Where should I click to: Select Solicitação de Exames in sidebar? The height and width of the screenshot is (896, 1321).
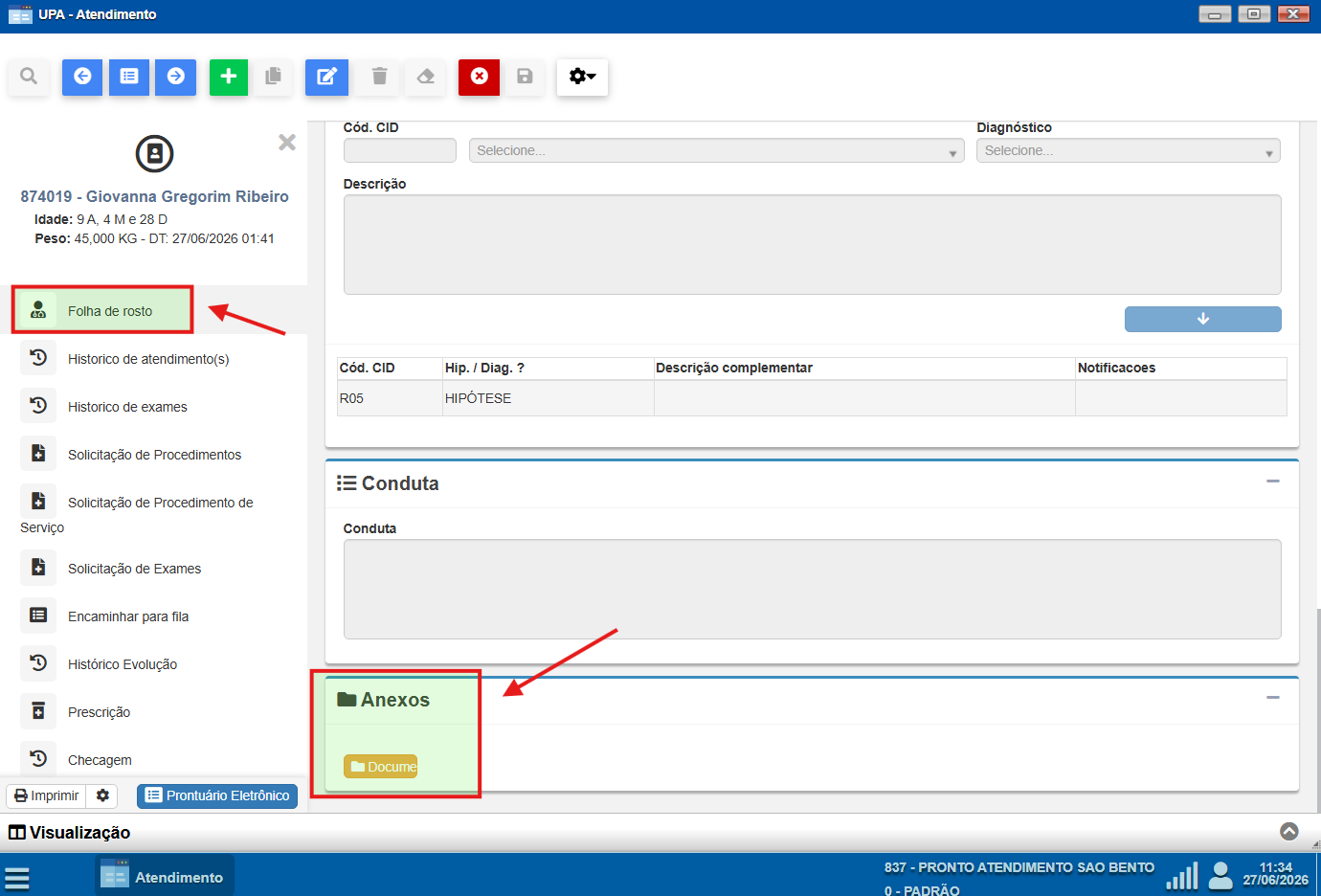134,569
